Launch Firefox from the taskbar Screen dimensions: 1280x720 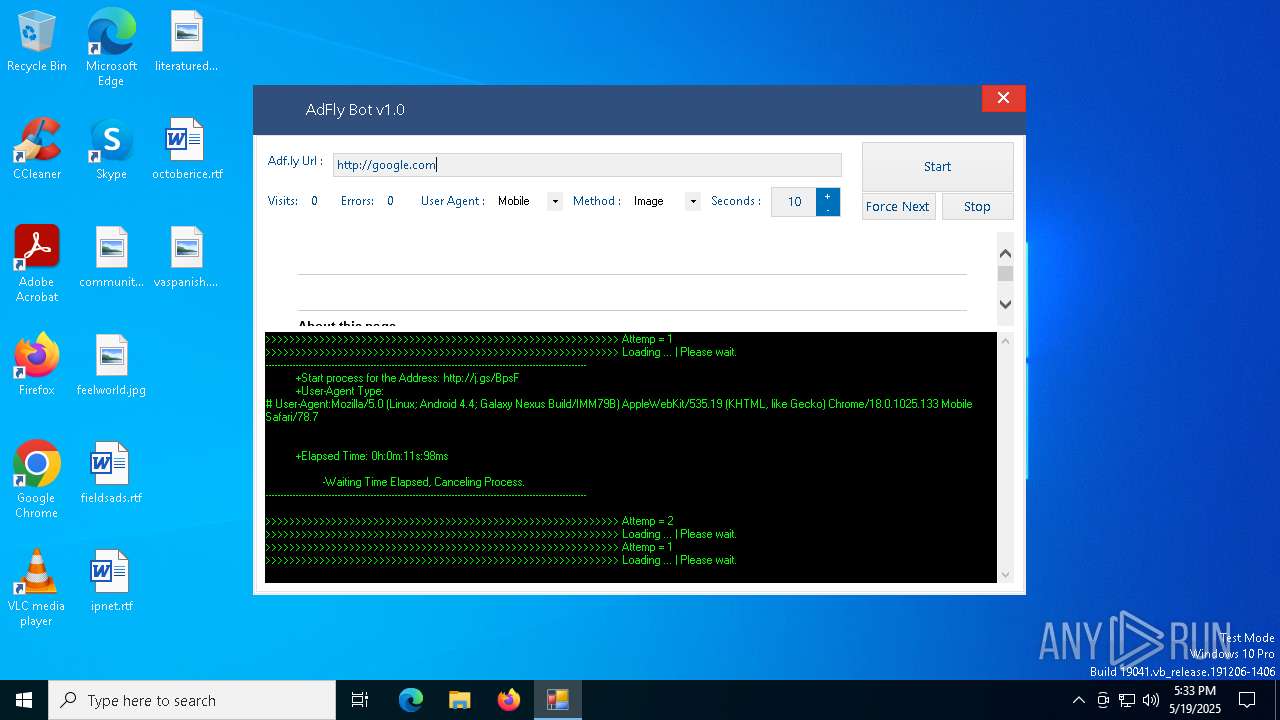click(x=508, y=700)
